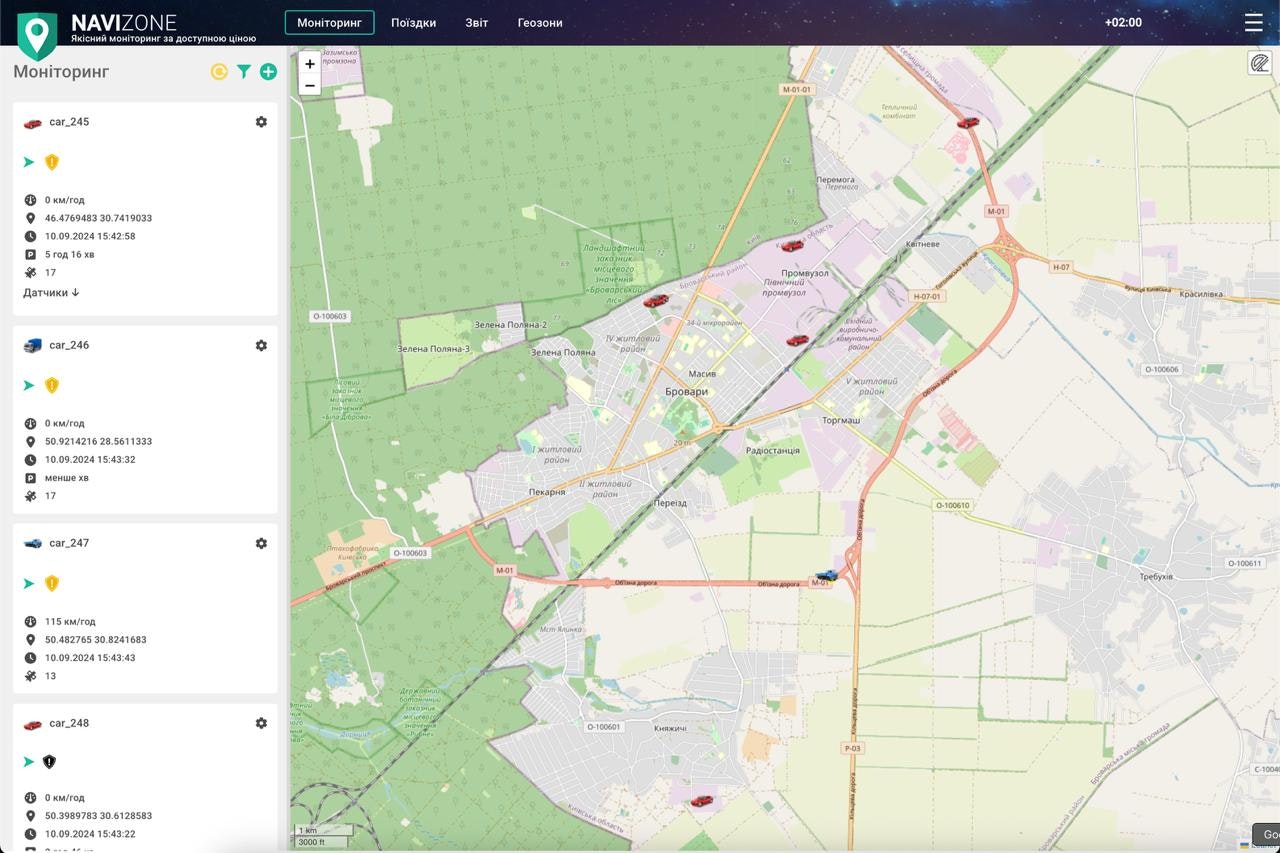Open the +02:00 timezone selector

click(1123, 21)
